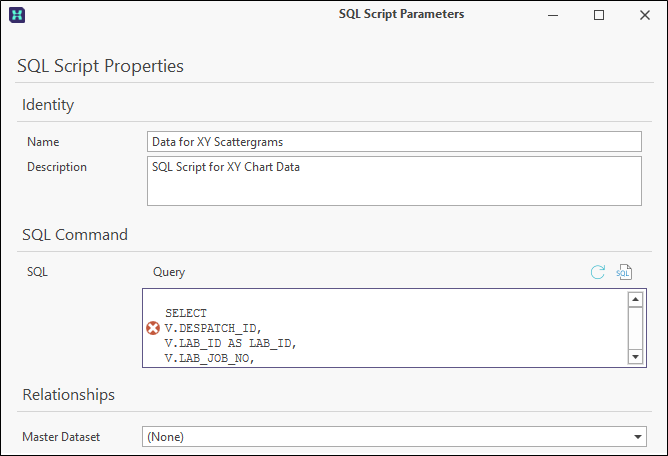This screenshot has width=668, height=456.
Task: Click into the Description text area
Action: click(394, 181)
